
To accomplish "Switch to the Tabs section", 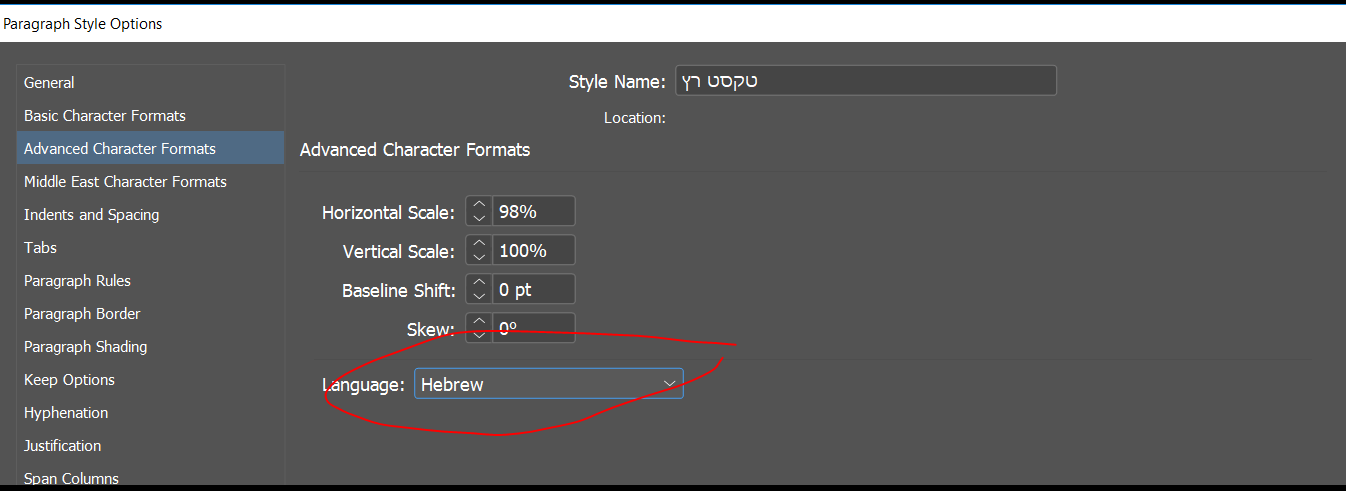I will point(41,248).
